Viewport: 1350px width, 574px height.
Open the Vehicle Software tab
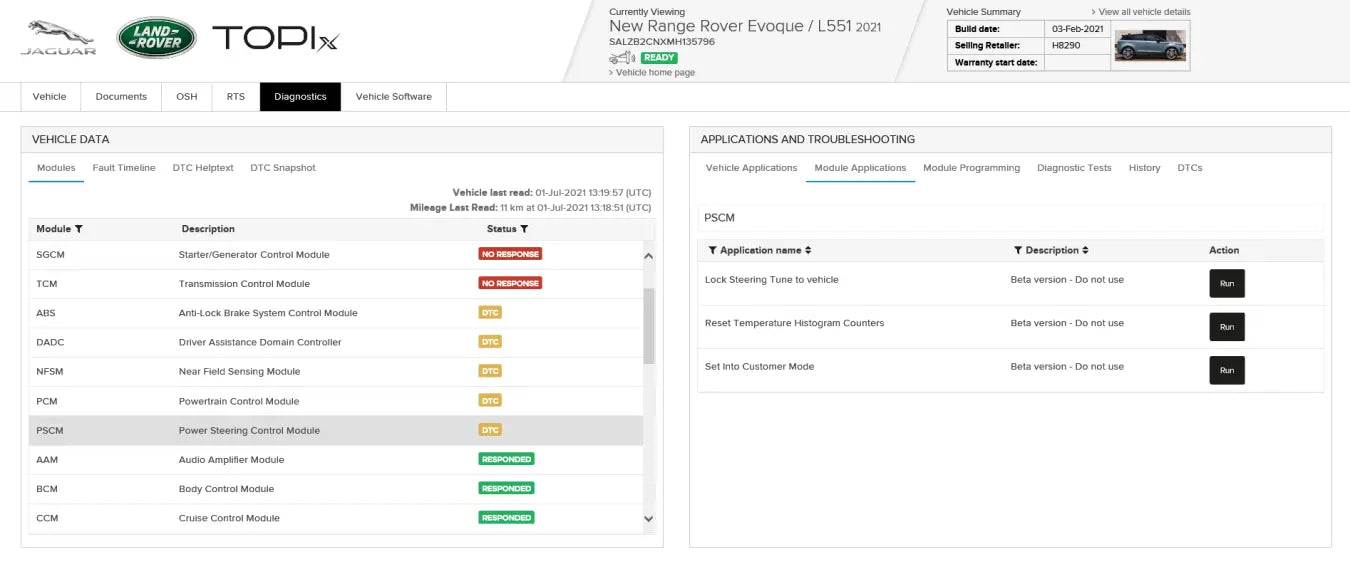(393, 97)
